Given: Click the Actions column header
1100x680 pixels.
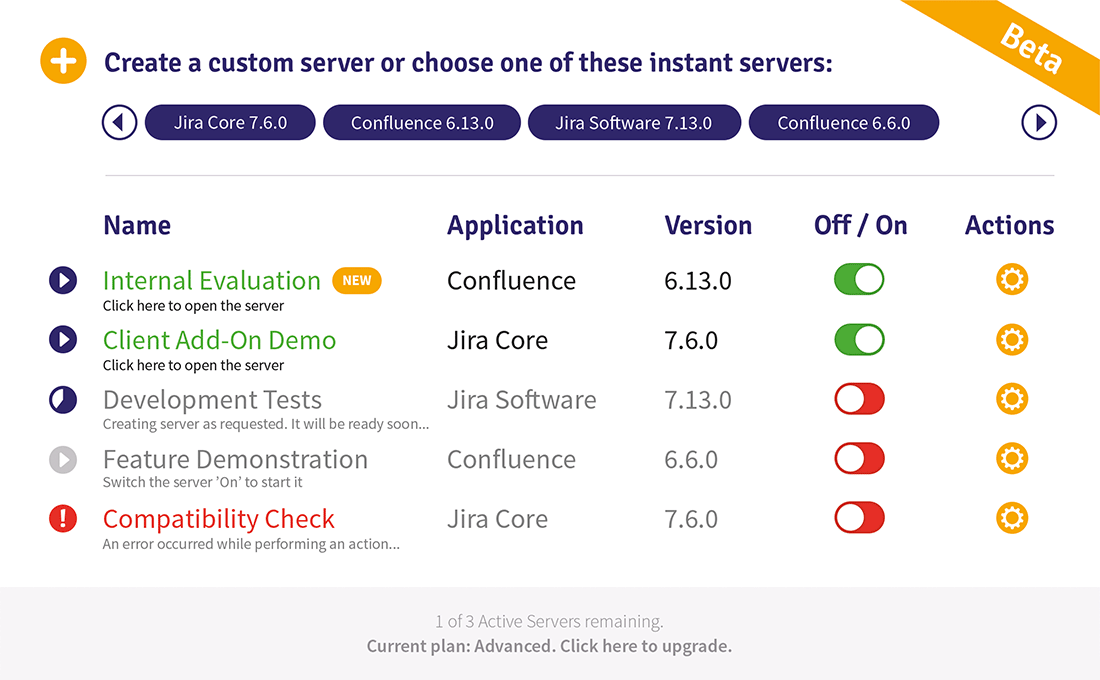Looking at the screenshot, I should [x=1010, y=225].
